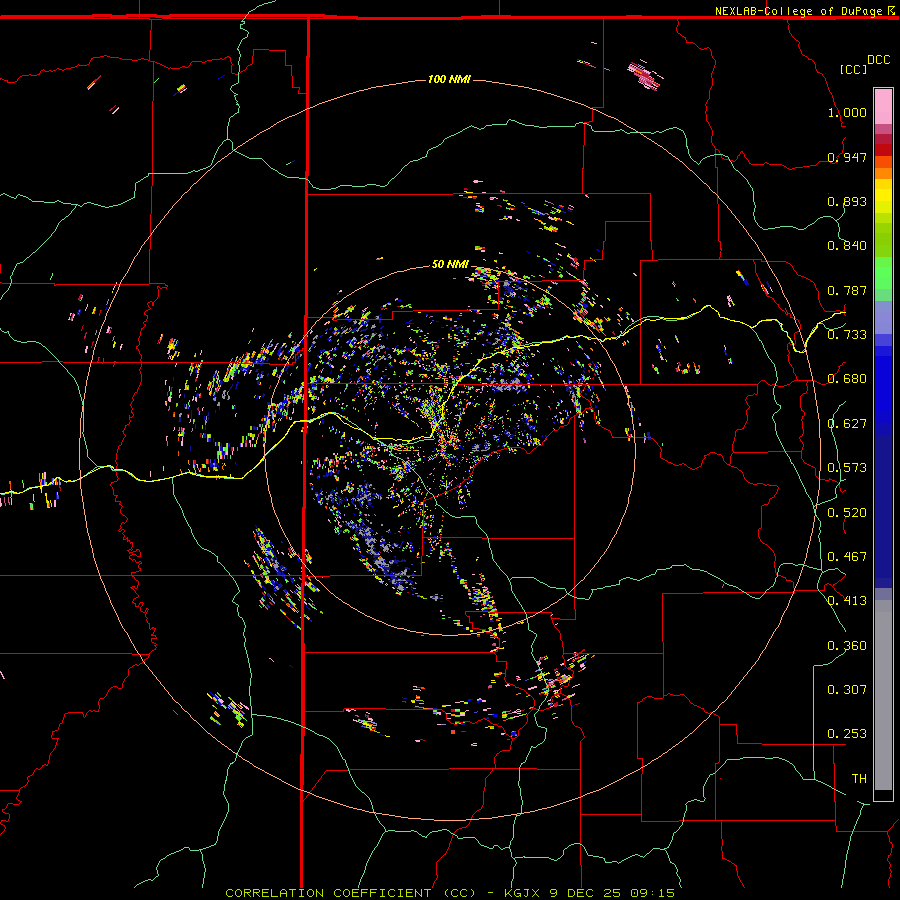Click the 0.573 scale value

click(847, 468)
